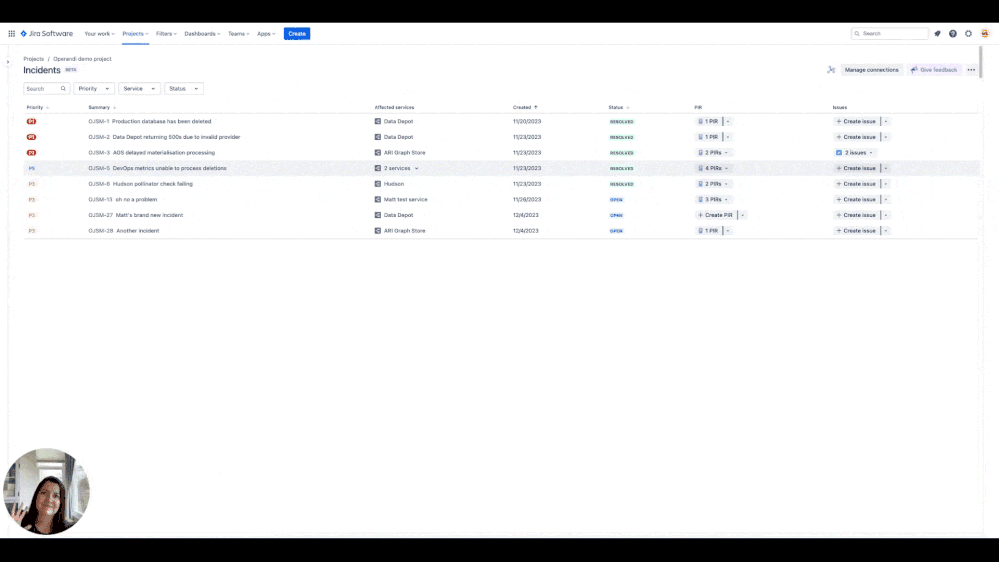Open the 2 PIRs dropdown for OJSM-3
This screenshot has height=562, width=999.
(713, 153)
